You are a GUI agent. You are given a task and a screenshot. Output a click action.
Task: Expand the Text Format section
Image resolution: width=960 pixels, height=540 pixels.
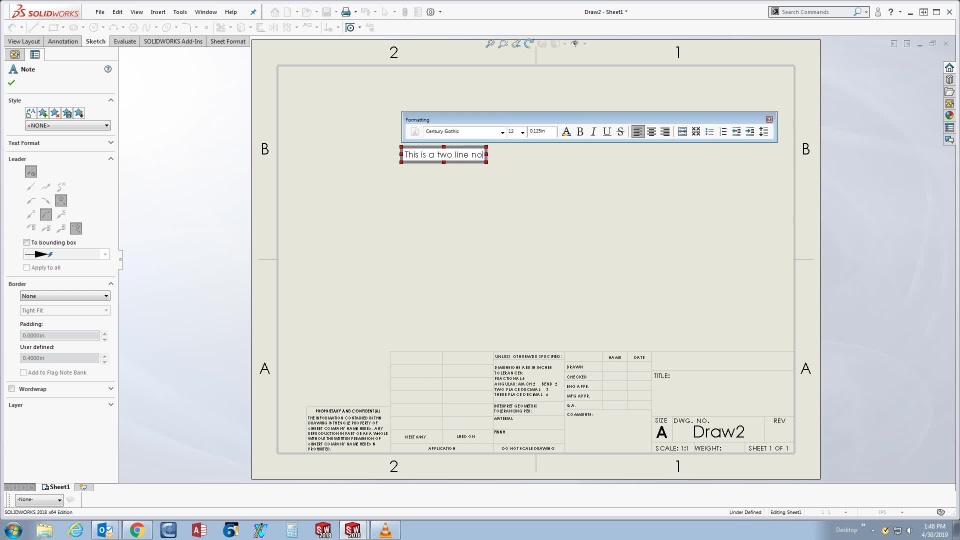click(x=111, y=143)
